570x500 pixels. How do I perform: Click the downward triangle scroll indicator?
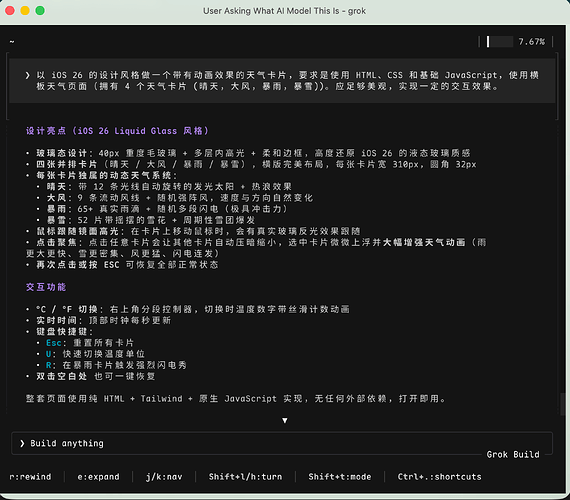click(x=285, y=420)
